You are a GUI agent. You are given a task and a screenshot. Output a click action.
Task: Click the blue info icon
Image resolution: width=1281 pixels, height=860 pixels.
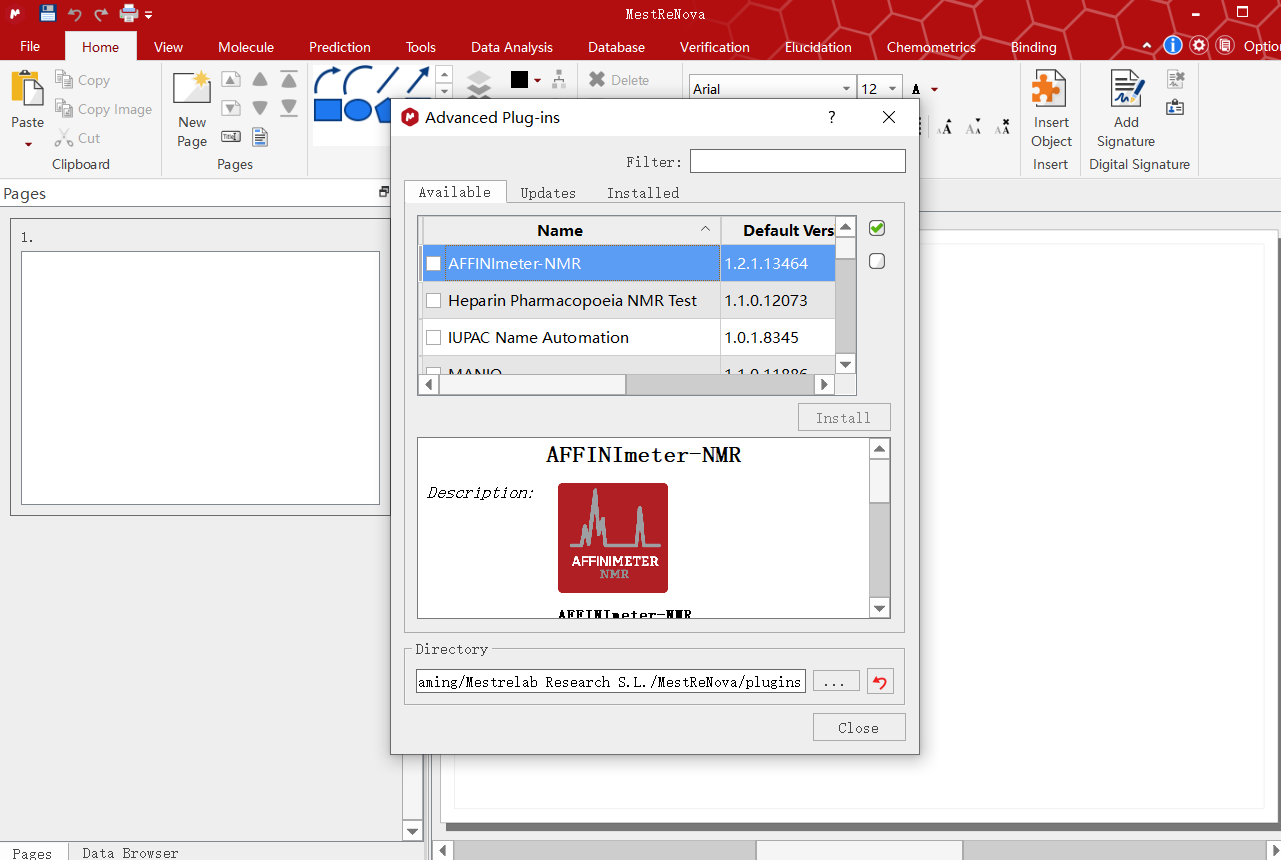click(x=1173, y=46)
